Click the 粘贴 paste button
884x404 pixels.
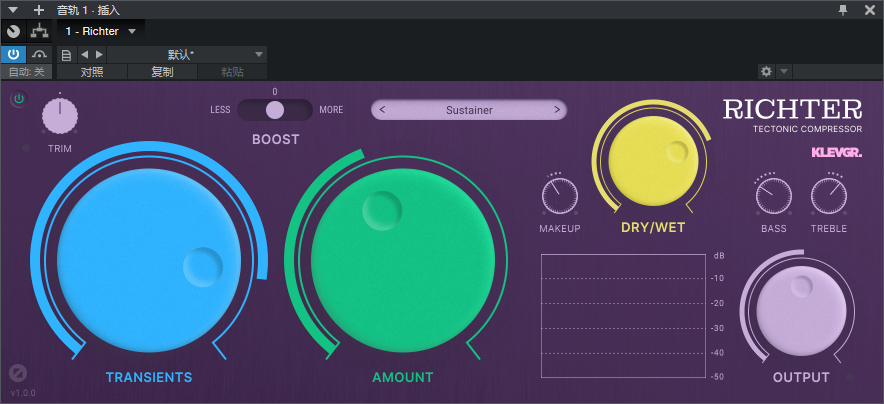pos(232,72)
